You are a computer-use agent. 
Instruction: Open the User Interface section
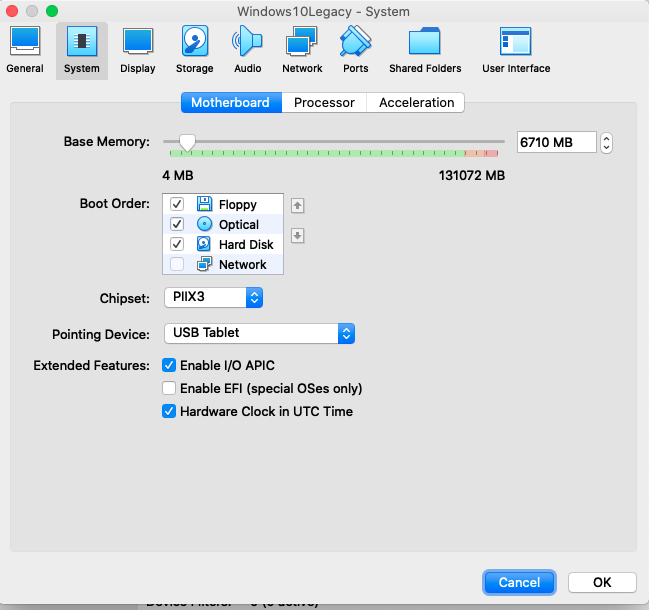[x=516, y=50]
